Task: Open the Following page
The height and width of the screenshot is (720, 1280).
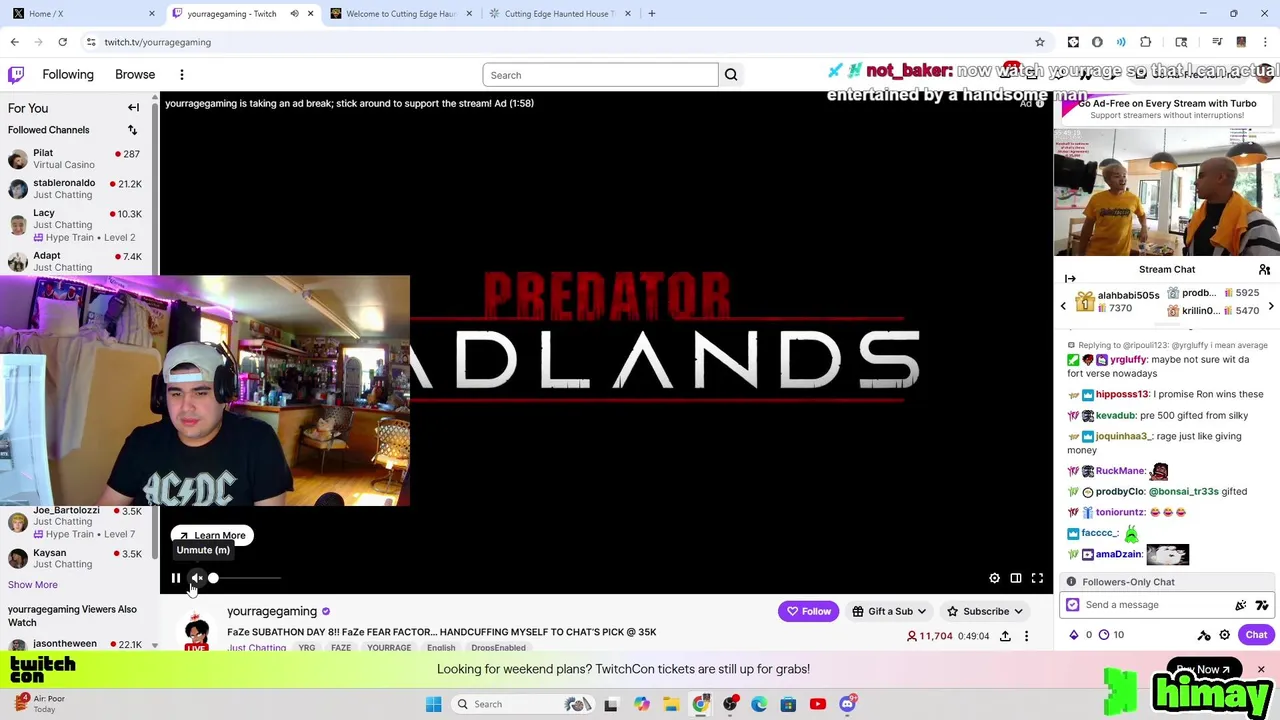Action: click(x=68, y=75)
